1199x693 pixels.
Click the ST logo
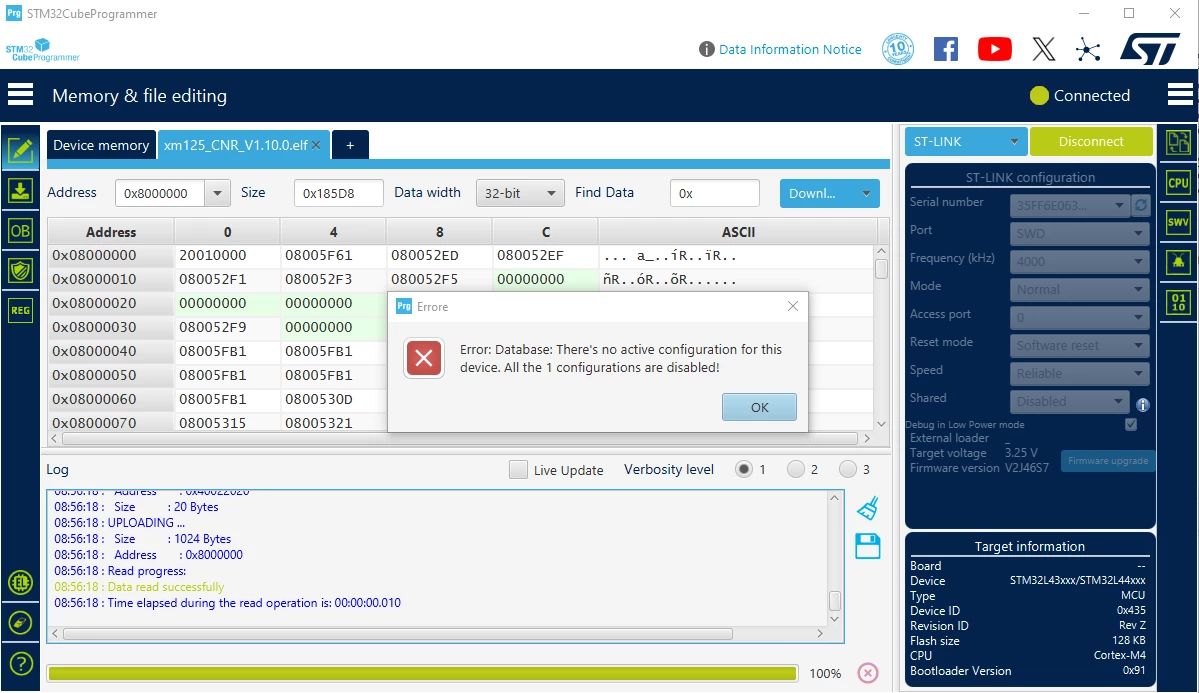tap(1150, 49)
